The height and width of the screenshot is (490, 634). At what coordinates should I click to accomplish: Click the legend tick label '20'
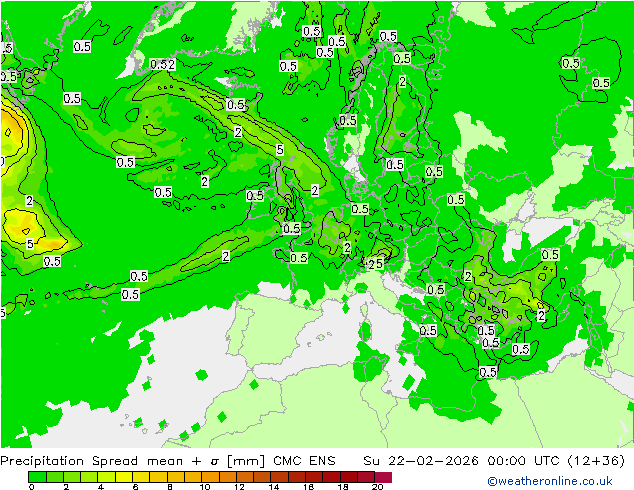coord(377,487)
